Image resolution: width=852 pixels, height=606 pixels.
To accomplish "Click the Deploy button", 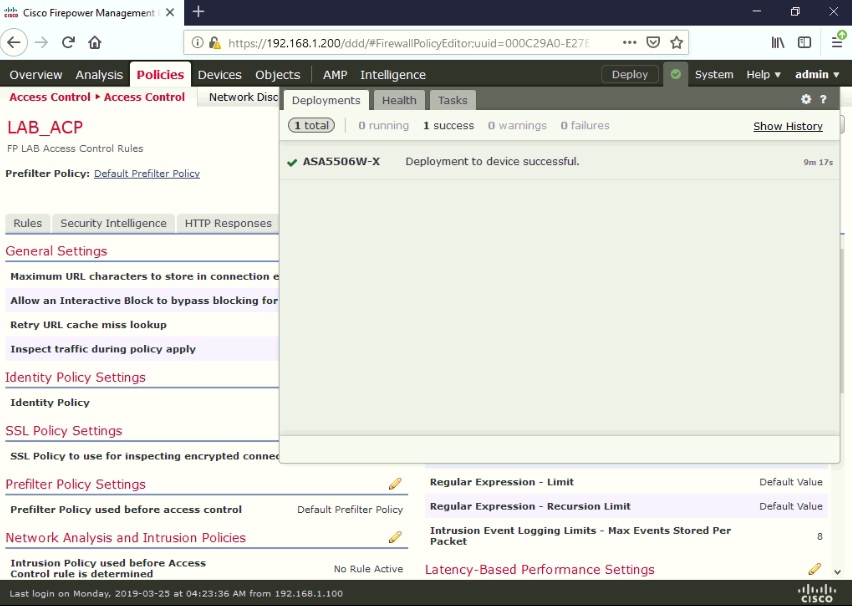I will pos(630,74).
